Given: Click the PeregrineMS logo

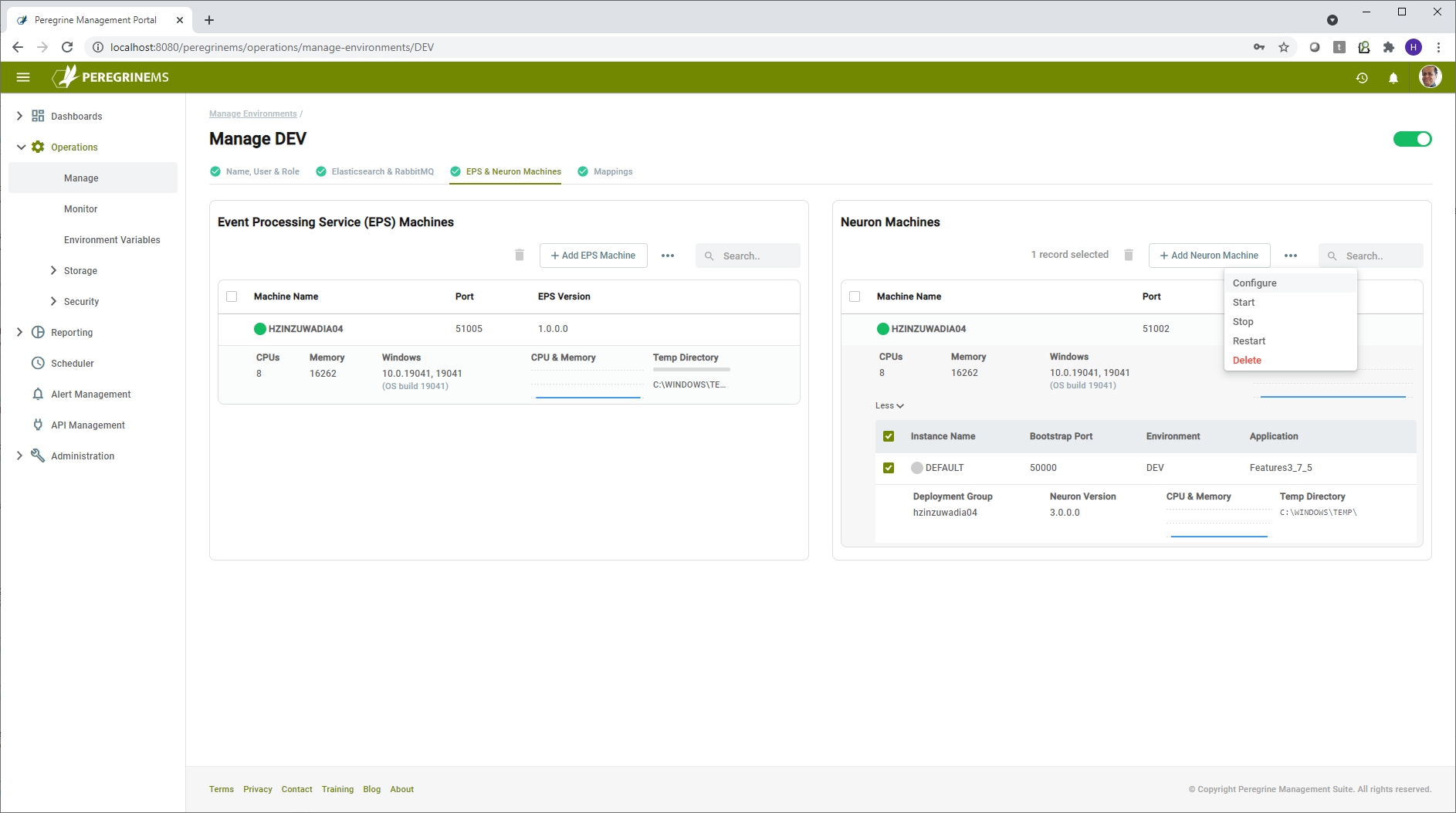Looking at the screenshot, I should tap(110, 76).
